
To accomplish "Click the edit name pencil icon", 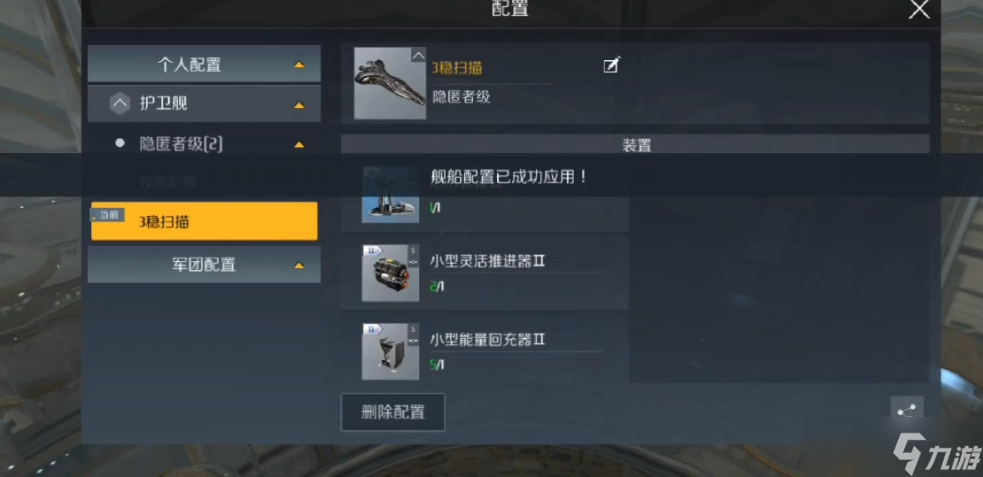I will [x=611, y=65].
